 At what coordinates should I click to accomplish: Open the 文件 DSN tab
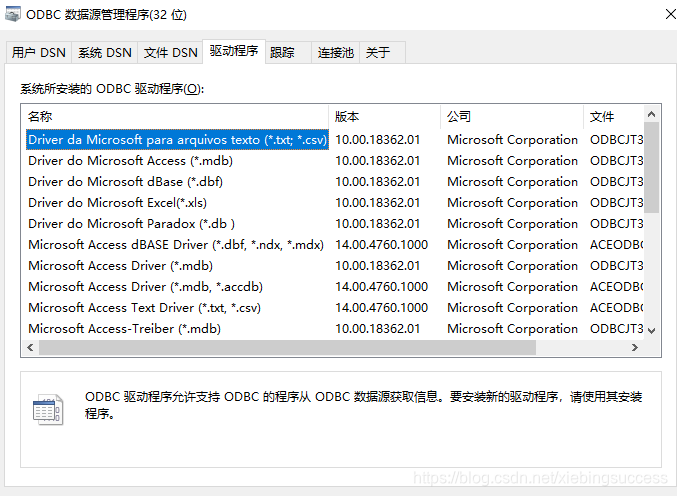170,53
